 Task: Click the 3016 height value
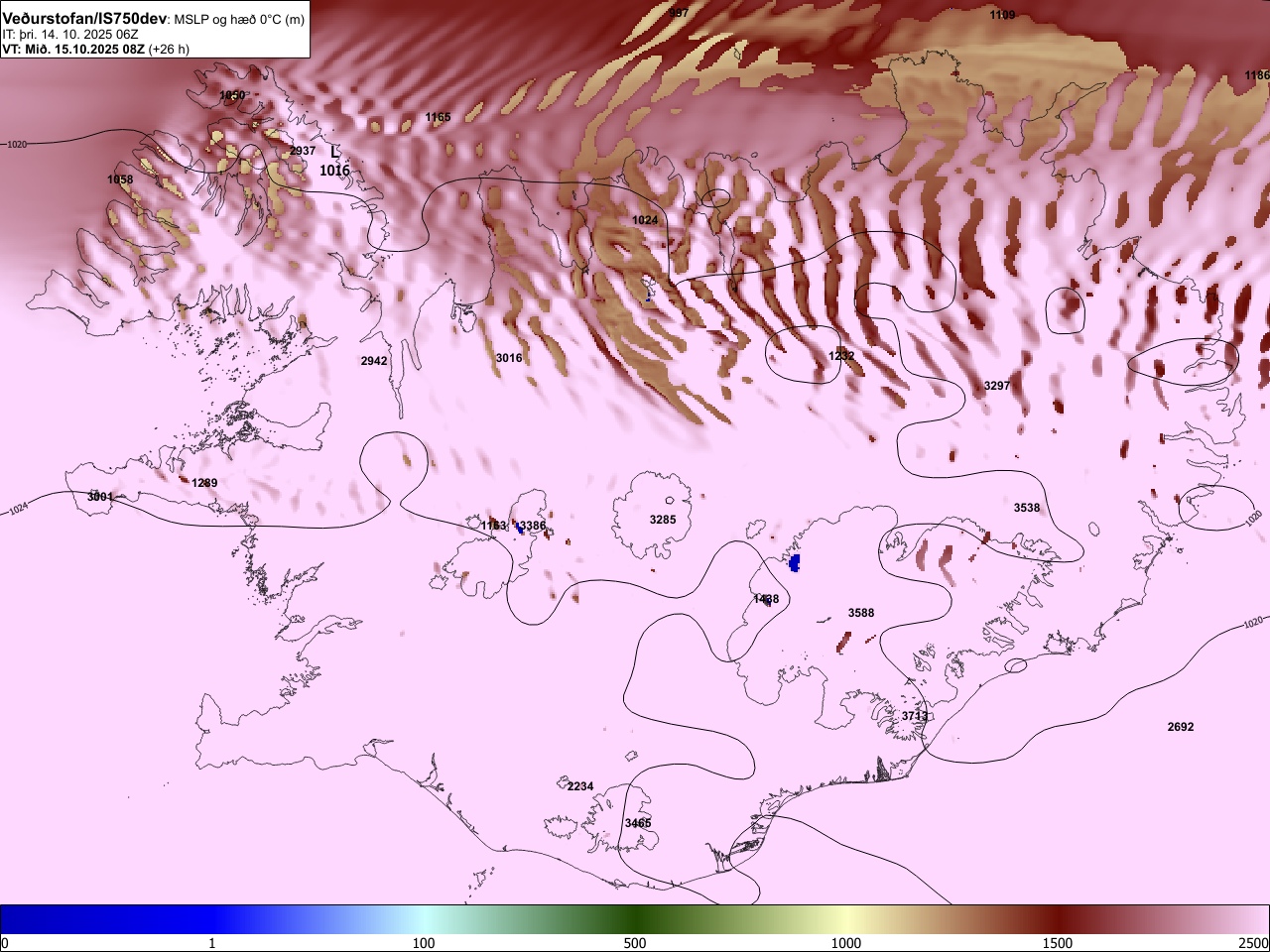[509, 358]
